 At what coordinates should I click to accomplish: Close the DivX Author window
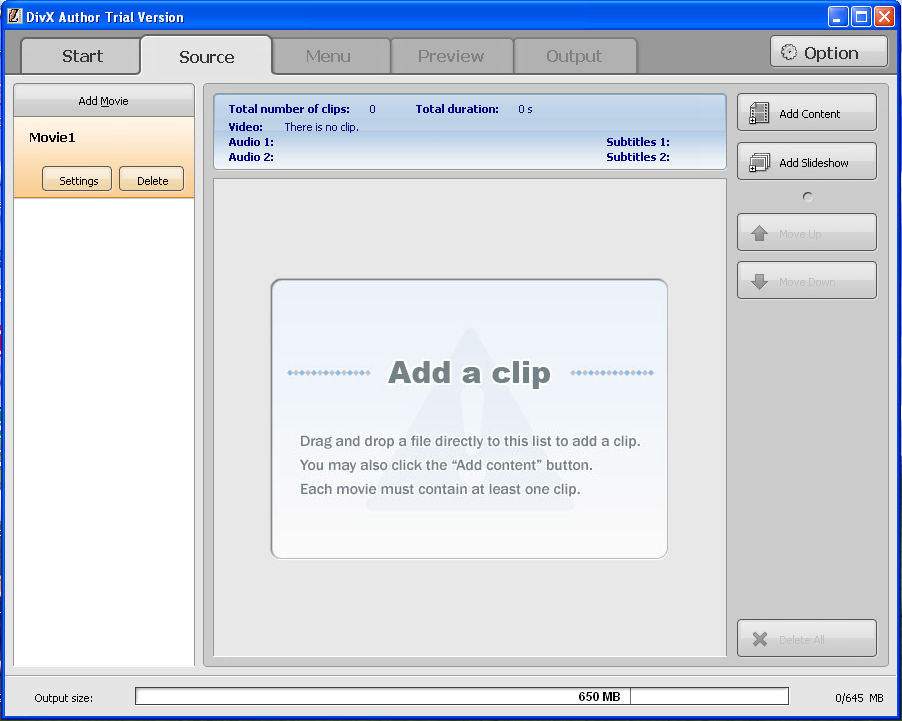point(884,16)
